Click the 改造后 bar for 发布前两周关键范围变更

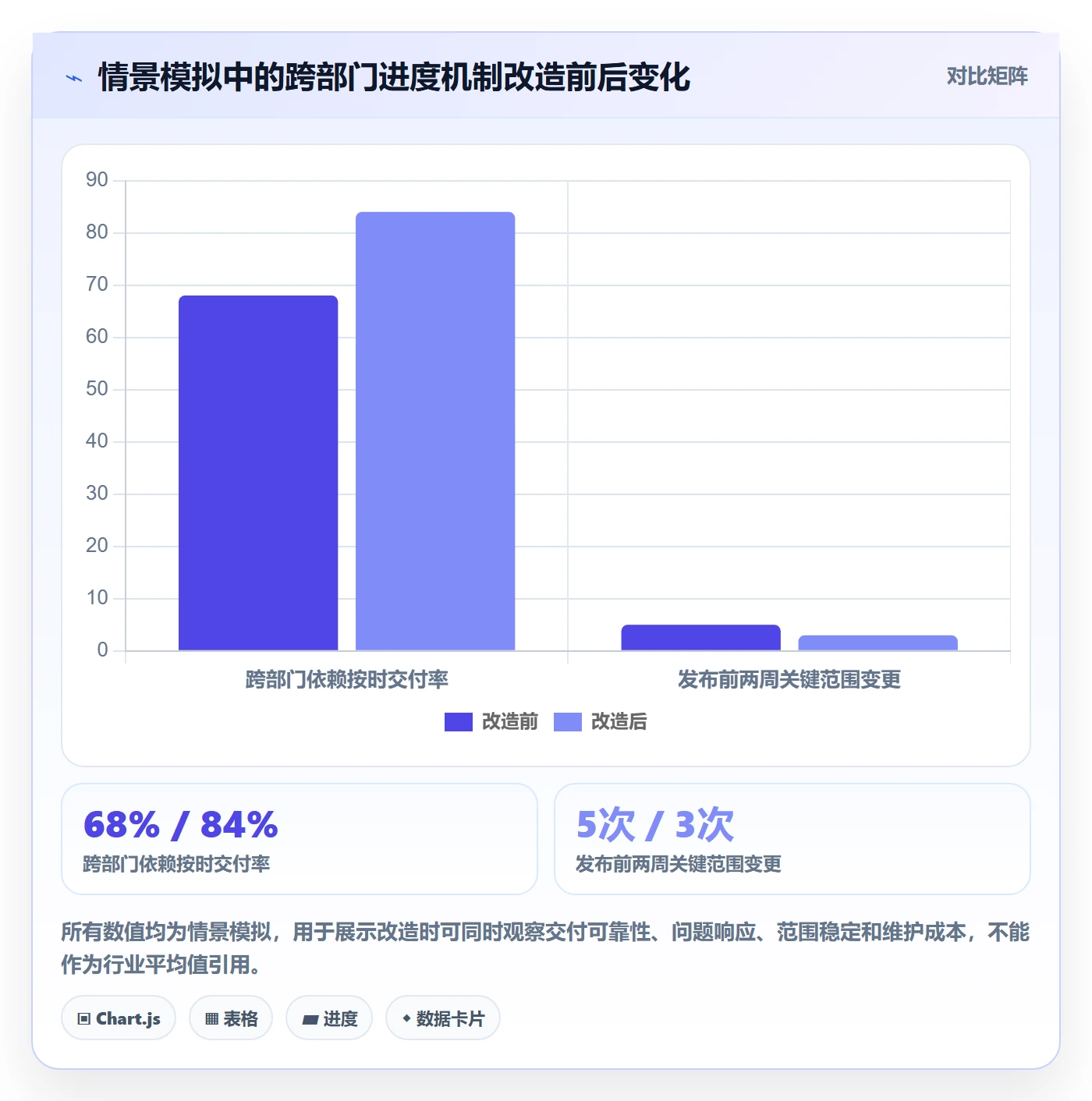click(877, 643)
